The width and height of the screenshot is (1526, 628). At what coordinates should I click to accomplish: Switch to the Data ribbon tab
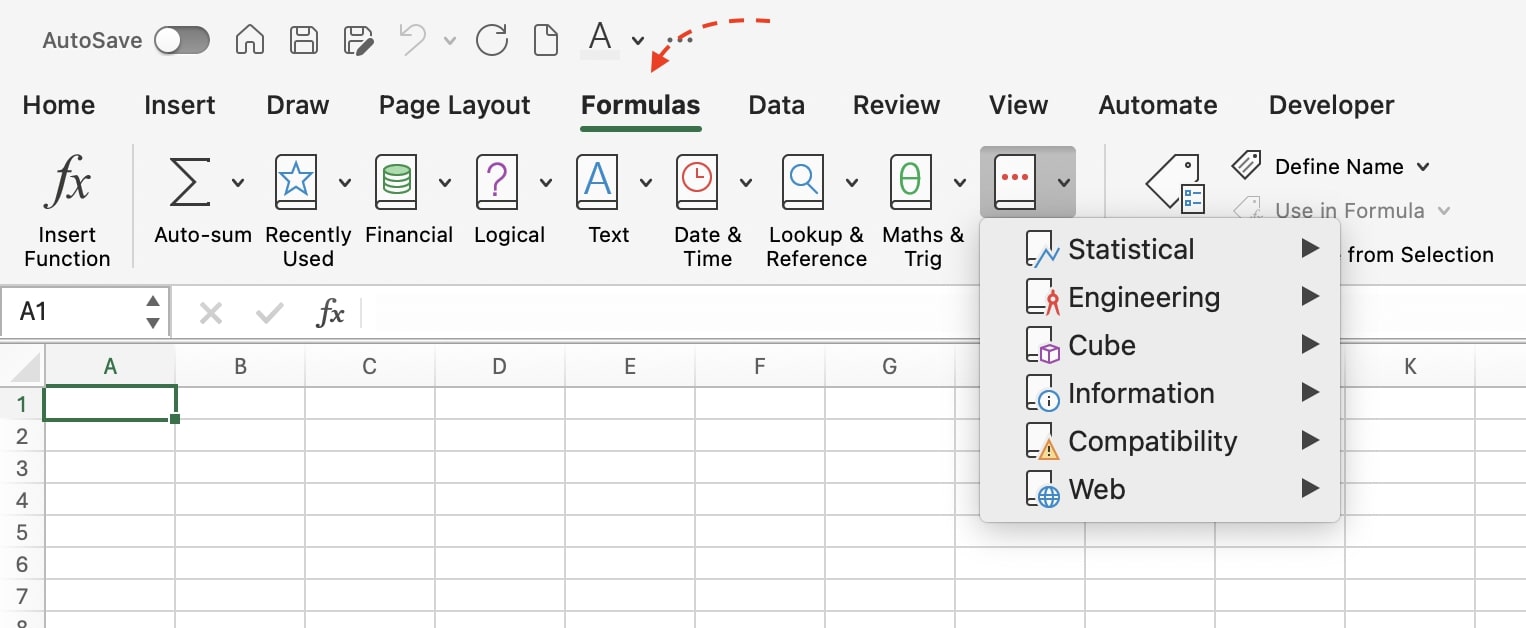click(776, 105)
